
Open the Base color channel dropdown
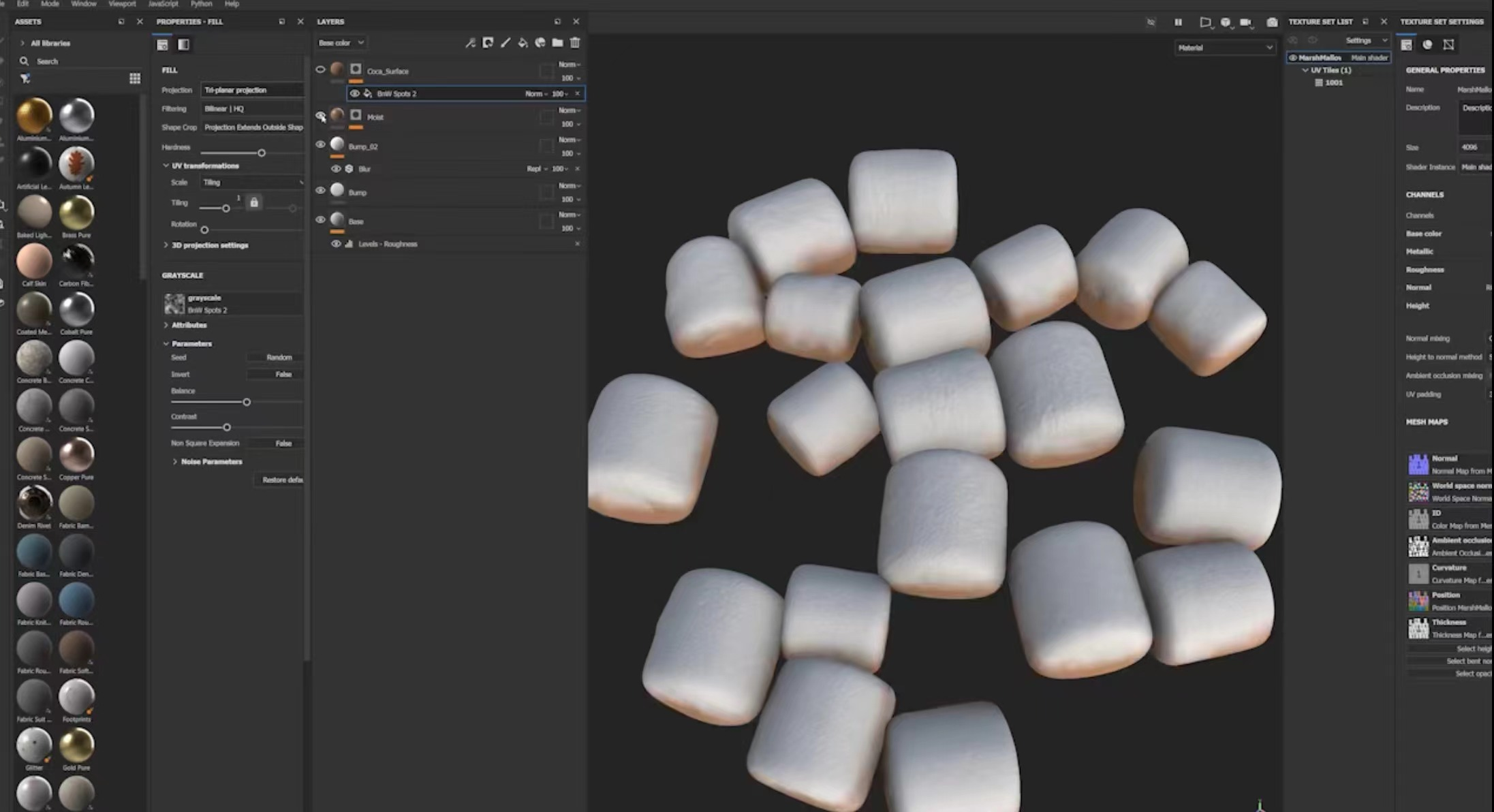coord(341,43)
